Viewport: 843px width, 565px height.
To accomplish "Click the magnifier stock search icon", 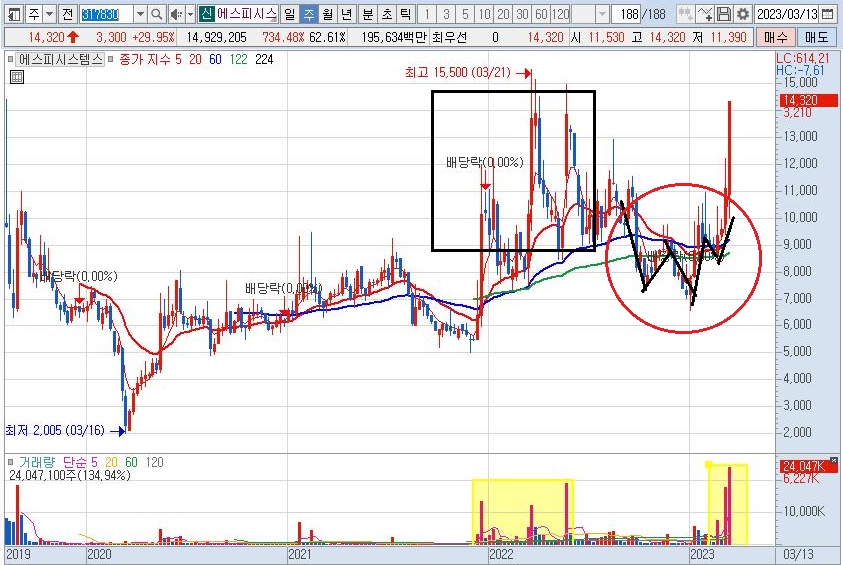I will click(x=156, y=14).
